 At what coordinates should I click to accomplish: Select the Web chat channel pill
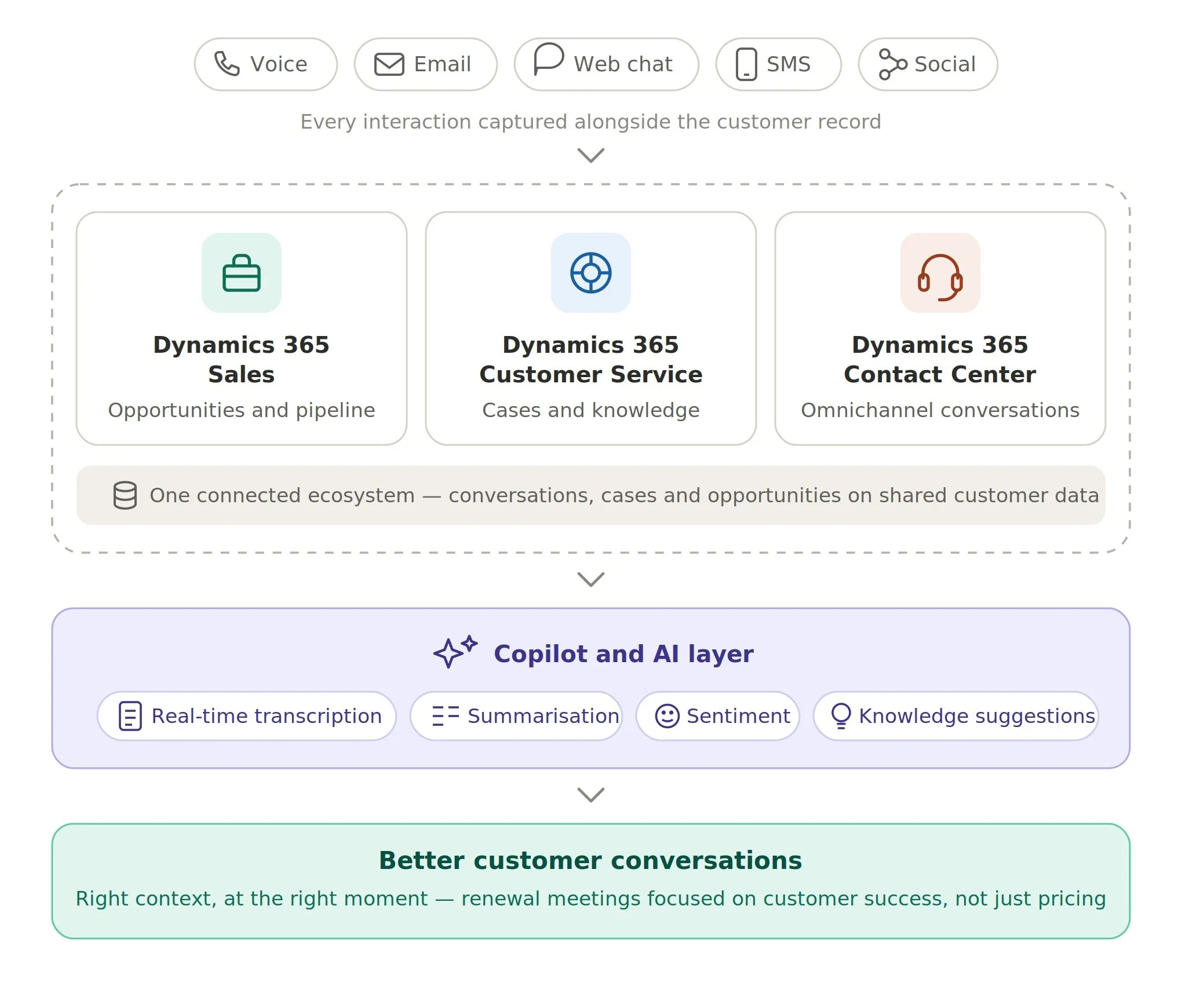pyautogui.click(x=607, y=64)
